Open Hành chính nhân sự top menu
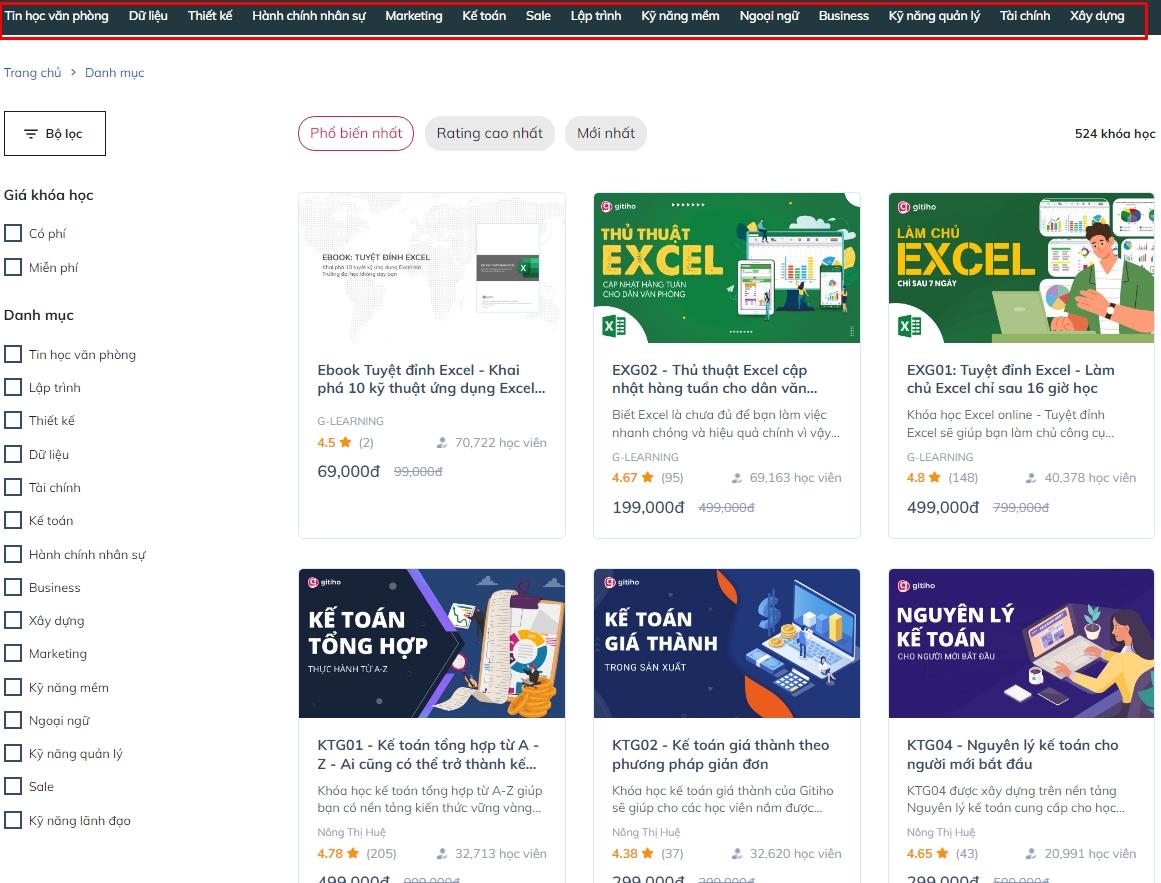Image resolution: width=1161 pixels, height=883 pixels. (309, 16)
